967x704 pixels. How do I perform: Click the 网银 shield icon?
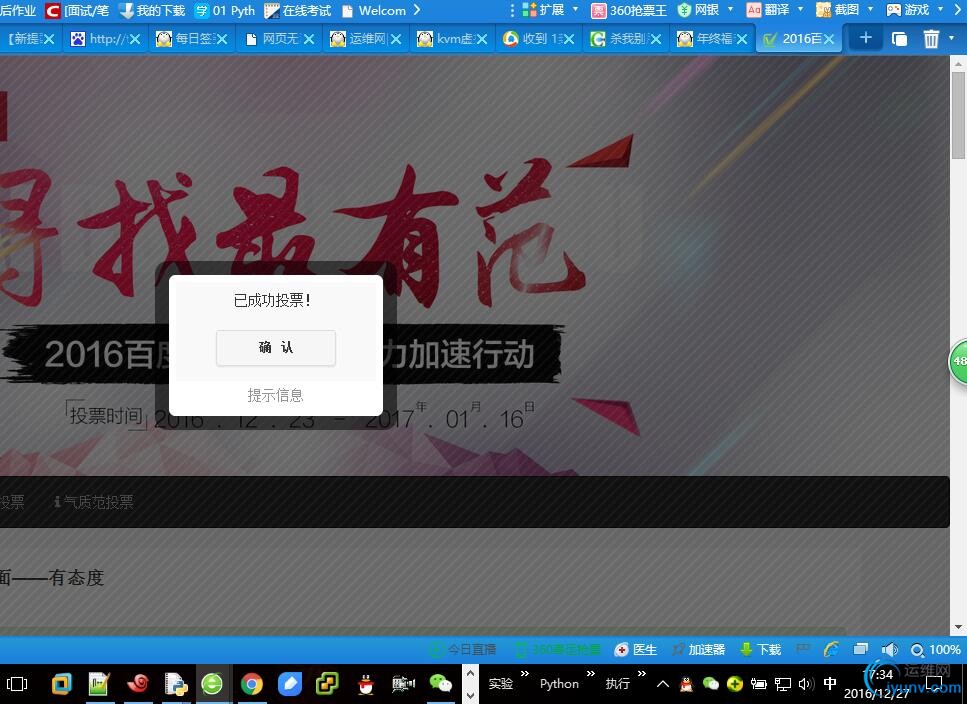tap(684, 10)
